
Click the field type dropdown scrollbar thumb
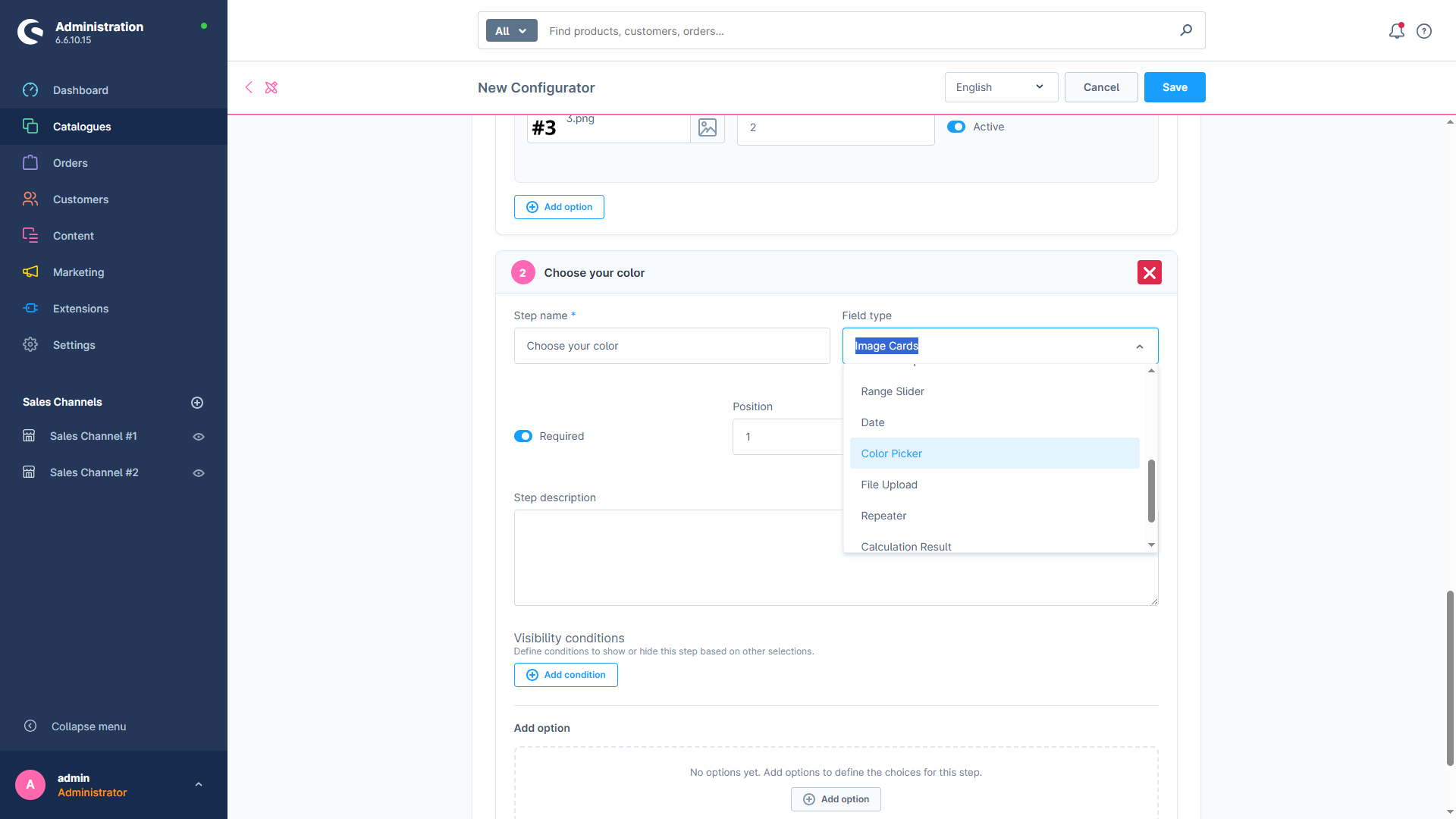pos(1151,491)
